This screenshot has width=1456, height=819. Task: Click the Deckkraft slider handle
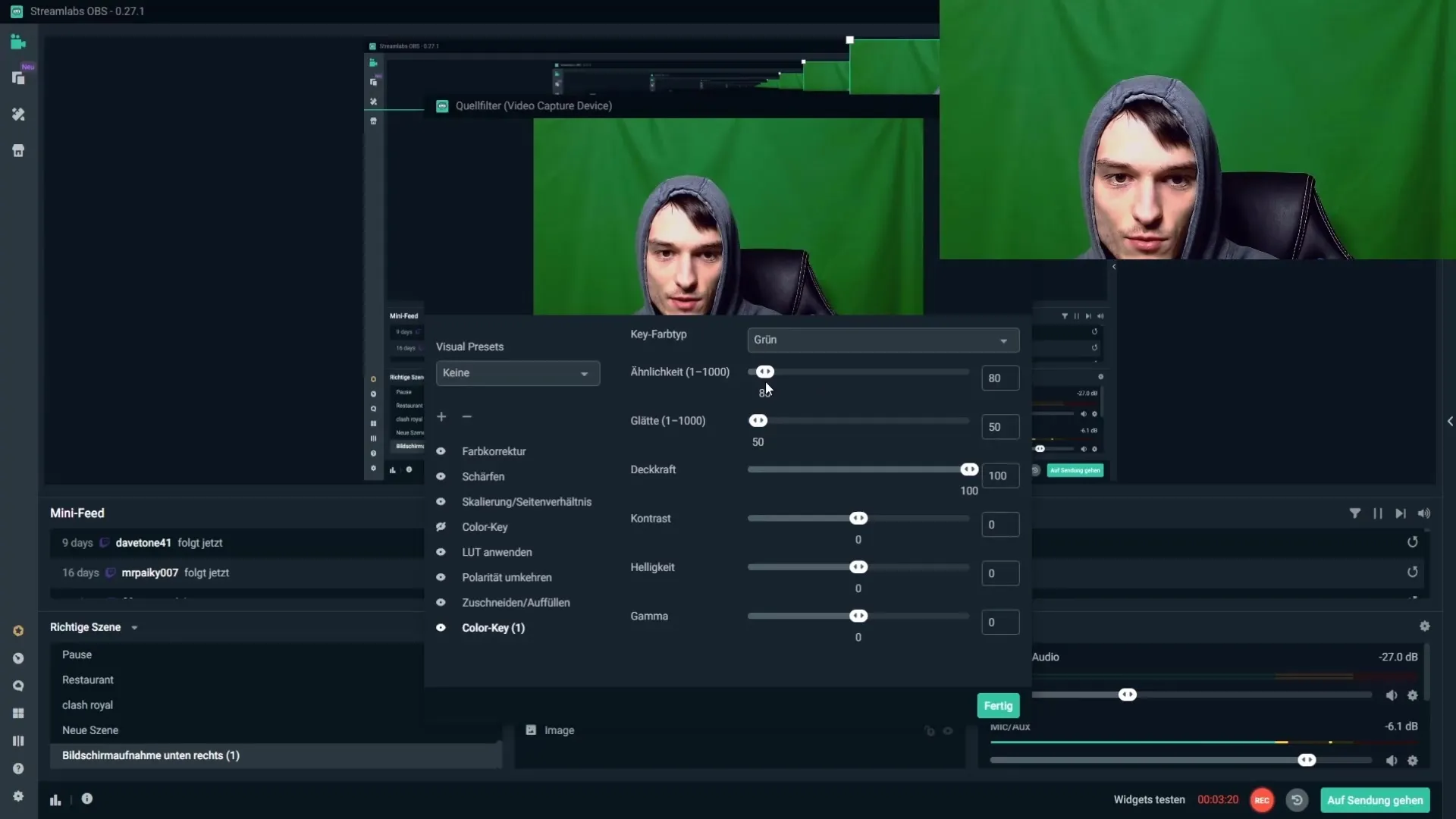tap(969, 469)
